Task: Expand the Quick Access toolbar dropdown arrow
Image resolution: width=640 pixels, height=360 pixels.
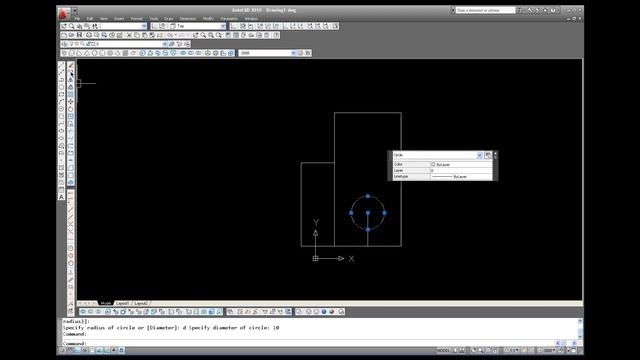Action: (x=75, y=10)
